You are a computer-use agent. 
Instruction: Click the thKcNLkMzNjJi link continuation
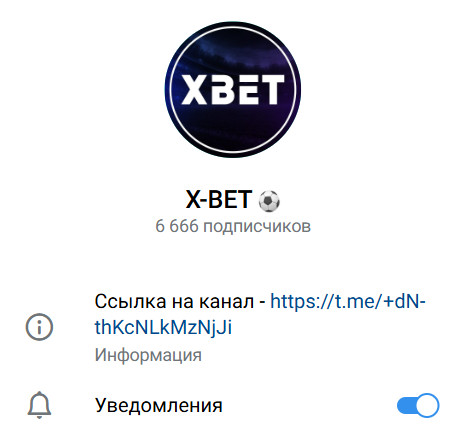(163, 327)
